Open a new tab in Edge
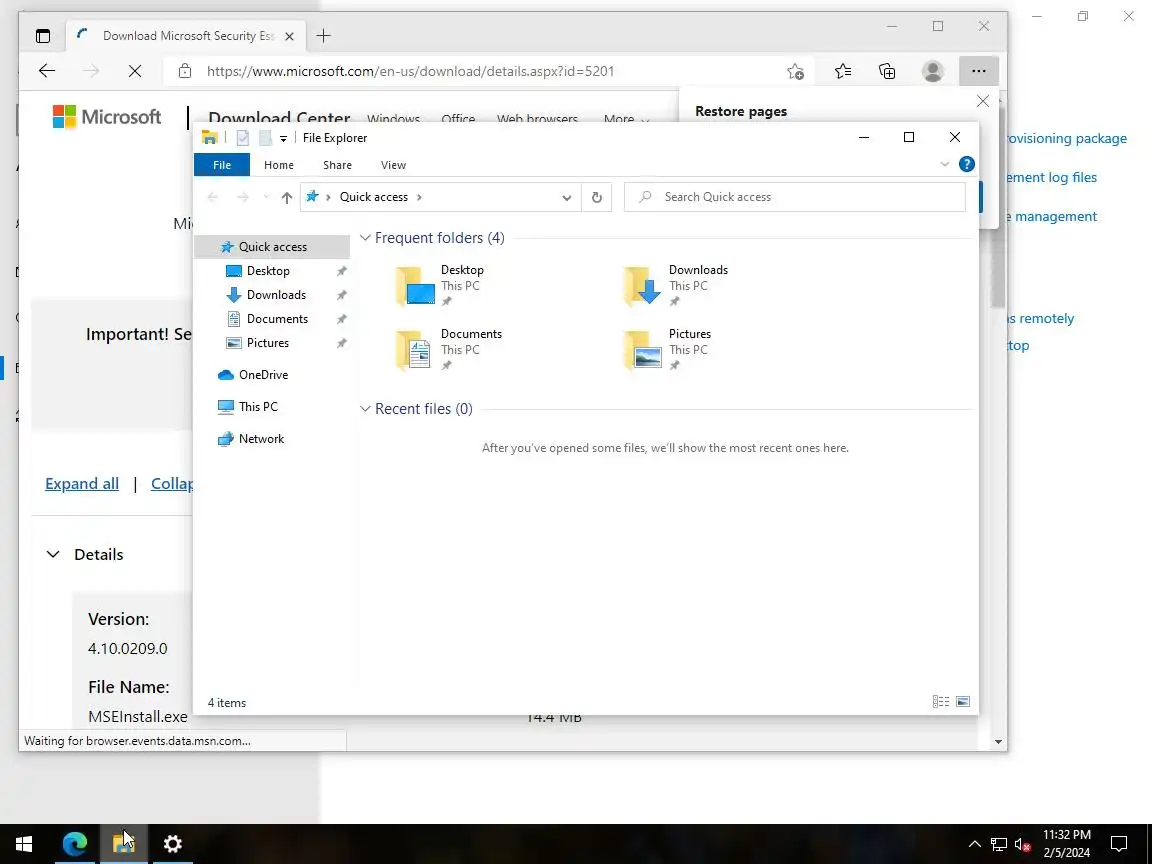The height and width of the screenshot is (864, 1152). (x=323, y=35)
